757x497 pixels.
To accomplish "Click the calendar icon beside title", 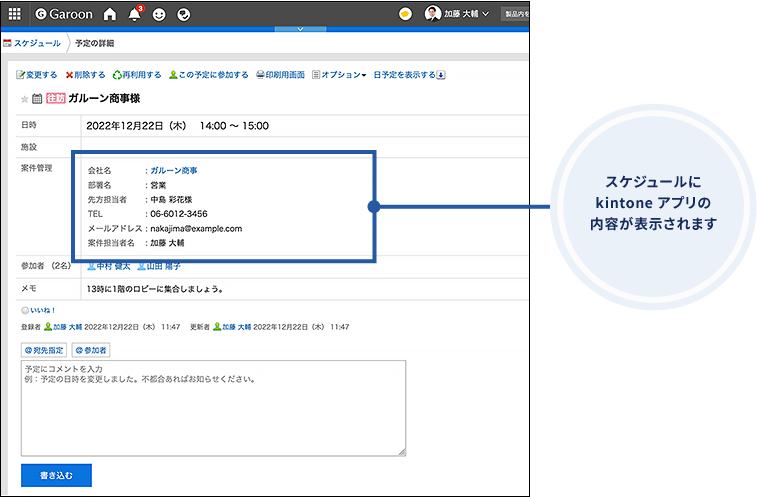I will click(x=37, y=99).
